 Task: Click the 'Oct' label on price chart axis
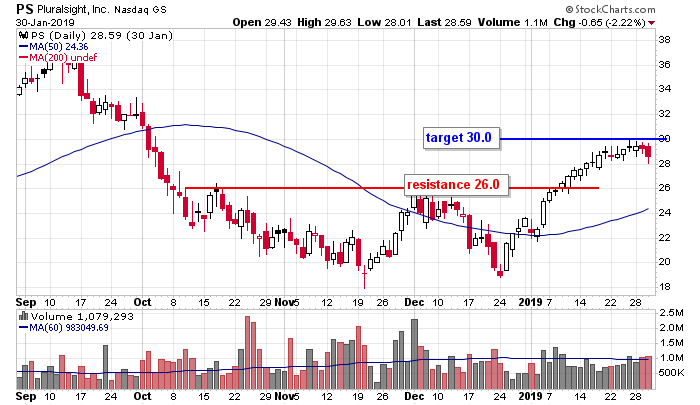[x=142, y=302]
